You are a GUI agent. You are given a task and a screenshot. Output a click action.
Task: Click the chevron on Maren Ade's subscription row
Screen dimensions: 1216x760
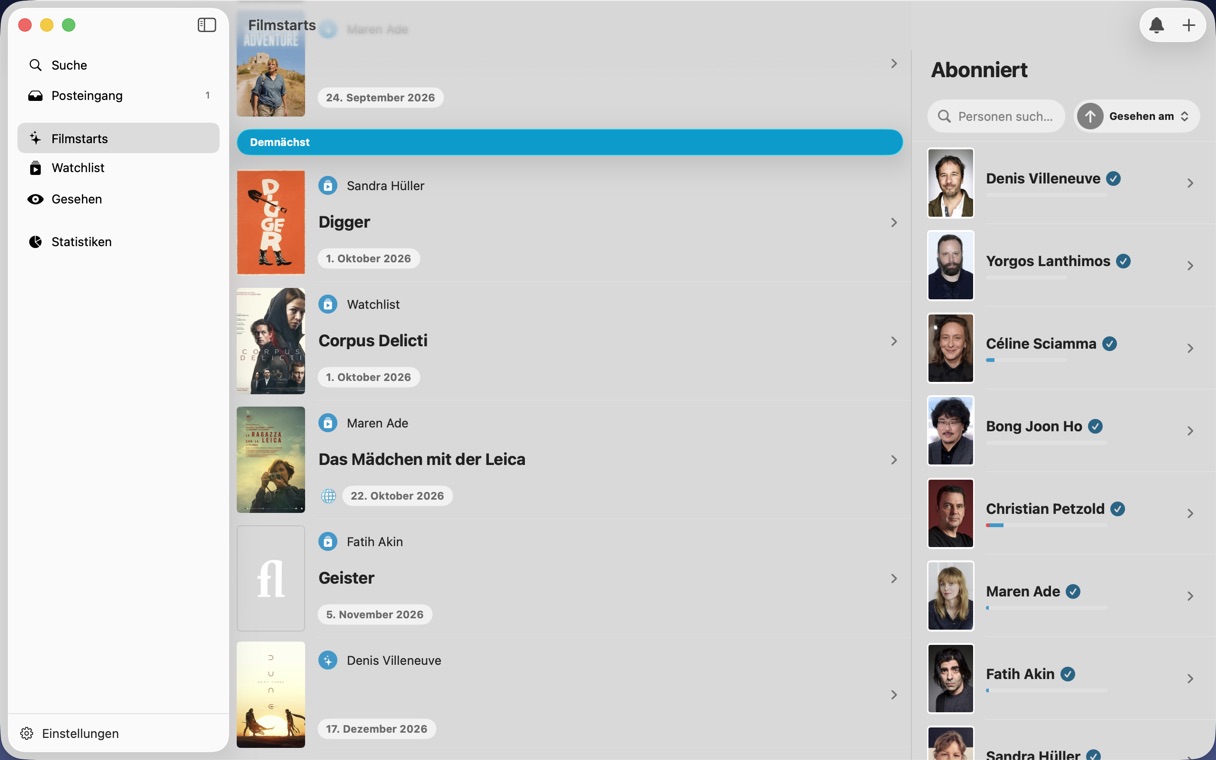(x=1190, y=596)
